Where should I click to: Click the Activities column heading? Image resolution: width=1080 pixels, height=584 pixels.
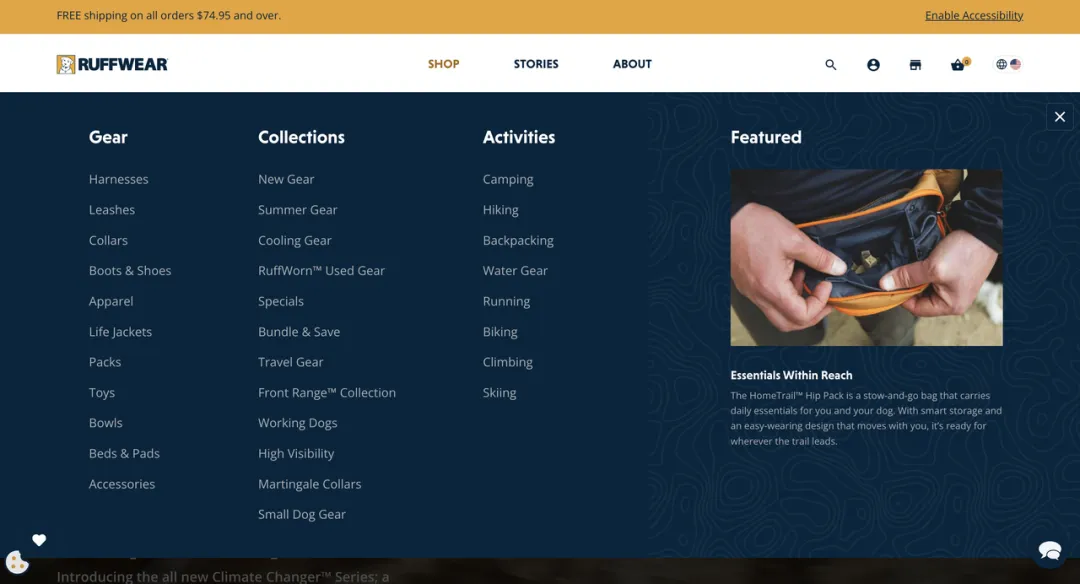click(x=519, y=137)
